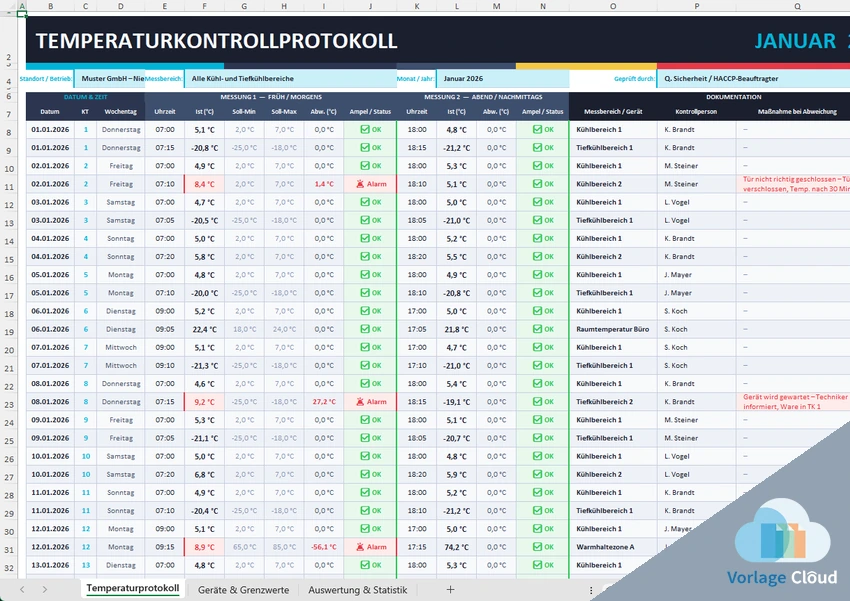This screenshot has width=850, height=601.
Task: Click the Monat / Jahr field Januar 2026
Action: pyautogui.click(x=503, y=79)
